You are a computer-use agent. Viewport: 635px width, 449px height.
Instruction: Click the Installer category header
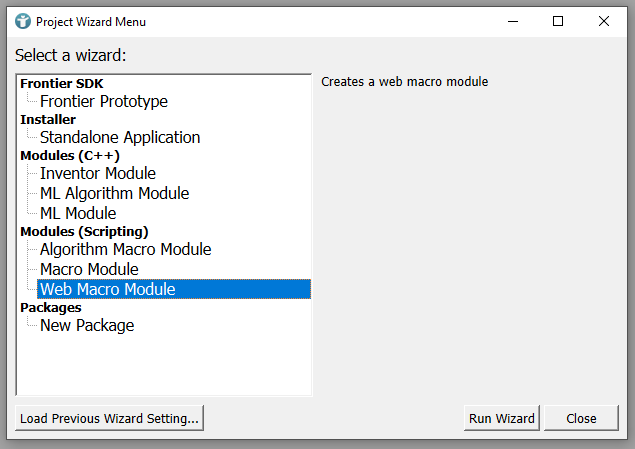(x=48, y=120)
